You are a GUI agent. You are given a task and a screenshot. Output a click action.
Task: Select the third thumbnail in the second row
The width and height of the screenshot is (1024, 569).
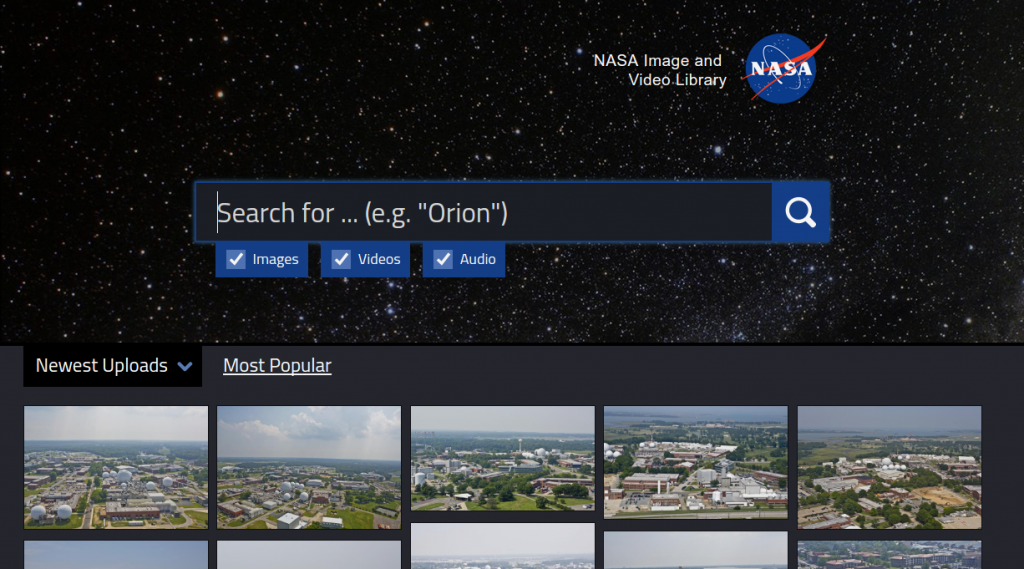pyautogui.click(x=502, y=547)
